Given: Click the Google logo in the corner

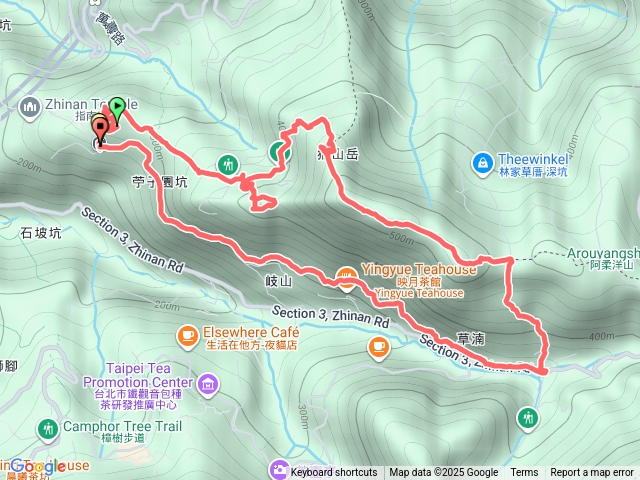Looking at the screenshot, I should point(38,466).
